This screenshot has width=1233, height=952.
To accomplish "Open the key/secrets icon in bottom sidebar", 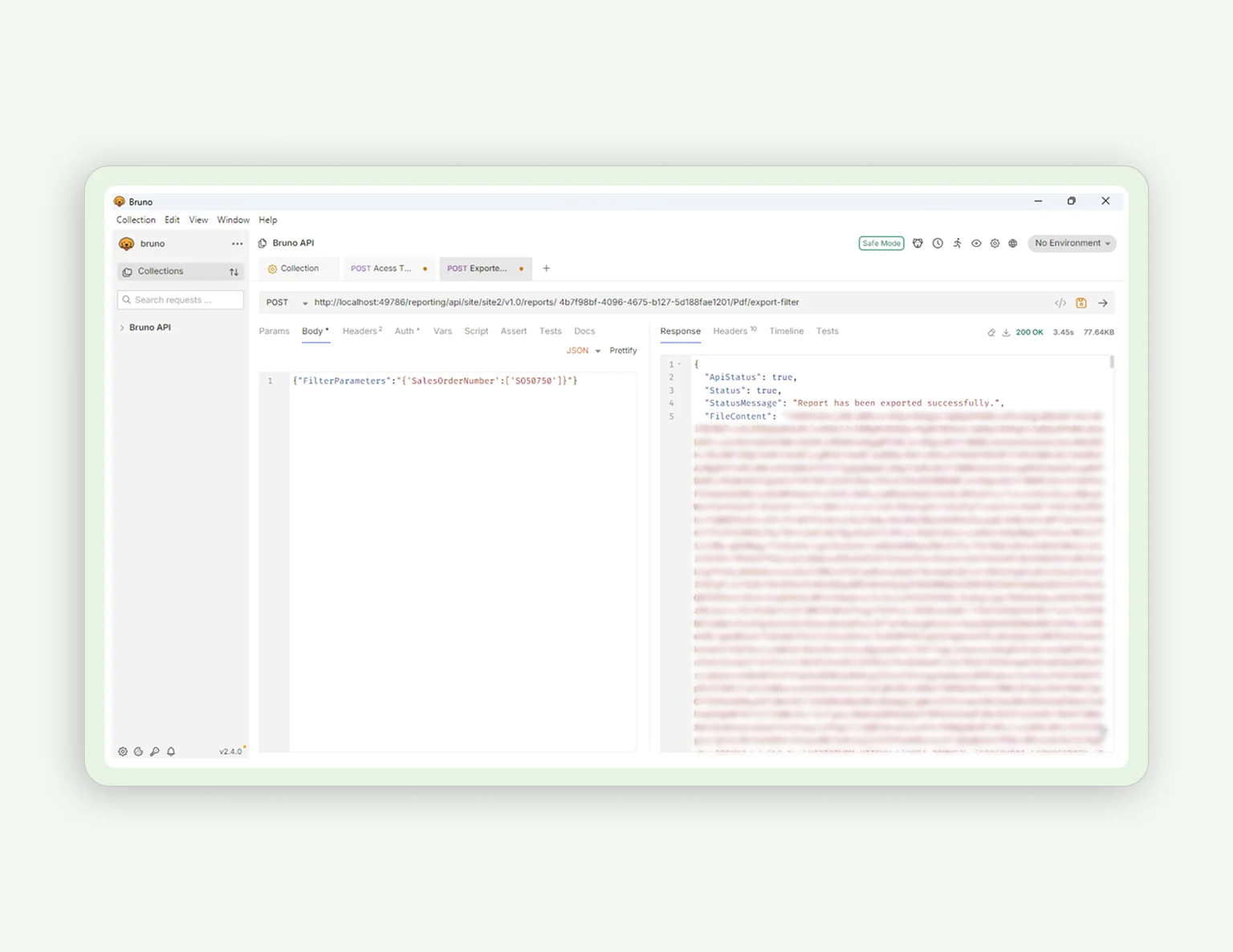I will [155, 751].
